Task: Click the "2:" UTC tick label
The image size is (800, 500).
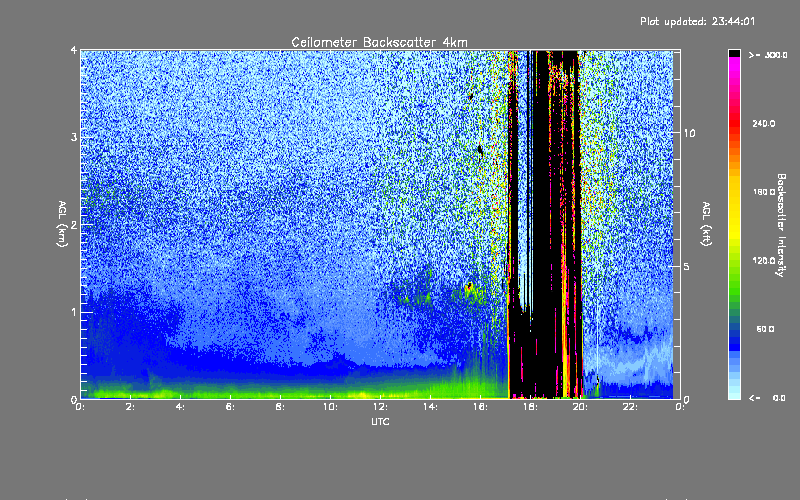Action: [x=131, y=407]
